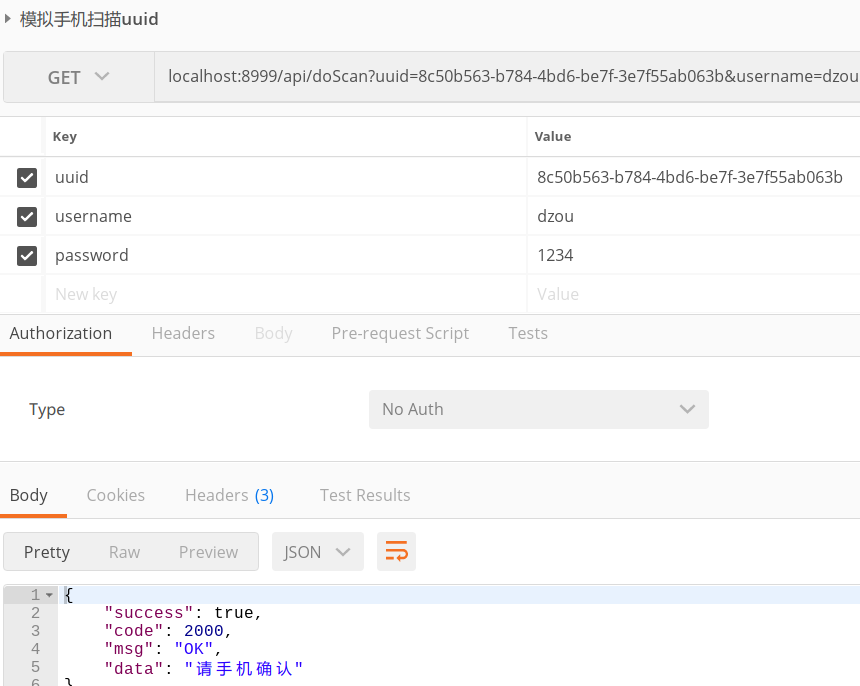Switch to the Preview response view
This screenshot has width=860, height=686.
[x=208, y=551]
